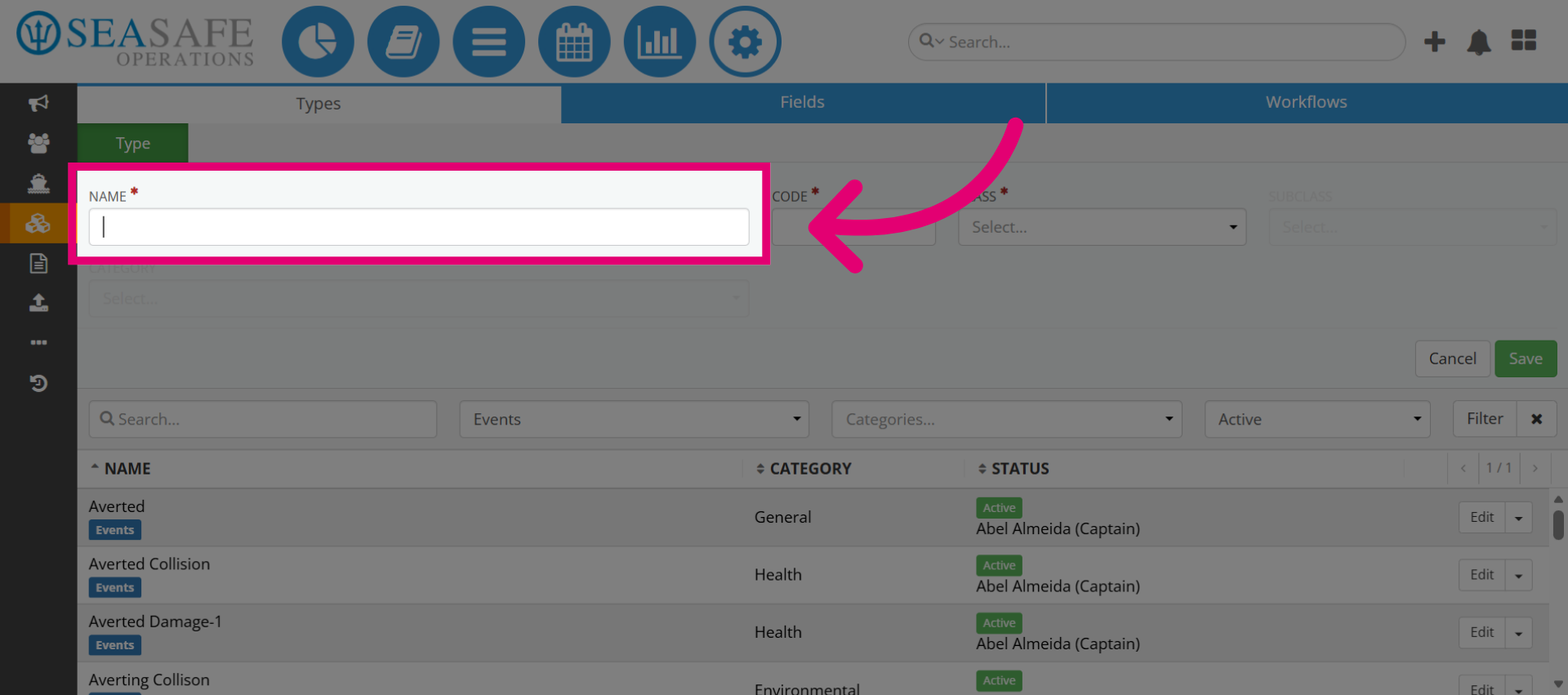Go to previous page arrow
This screenshot has height=695, width=1568.
pyautogui.click(x=1463, y=468)
